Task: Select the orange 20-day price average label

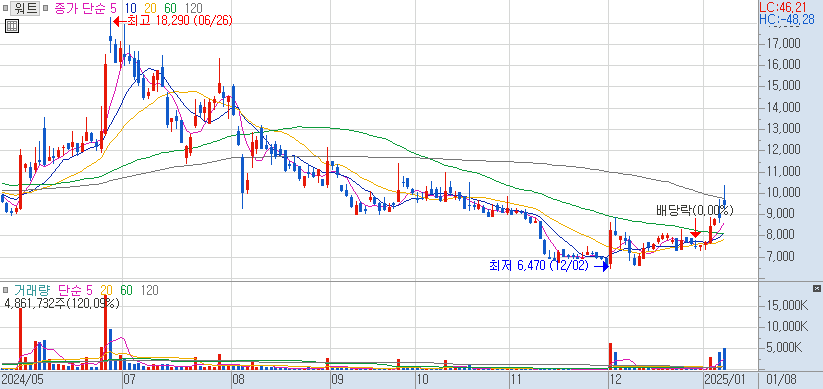Action: 151,8
